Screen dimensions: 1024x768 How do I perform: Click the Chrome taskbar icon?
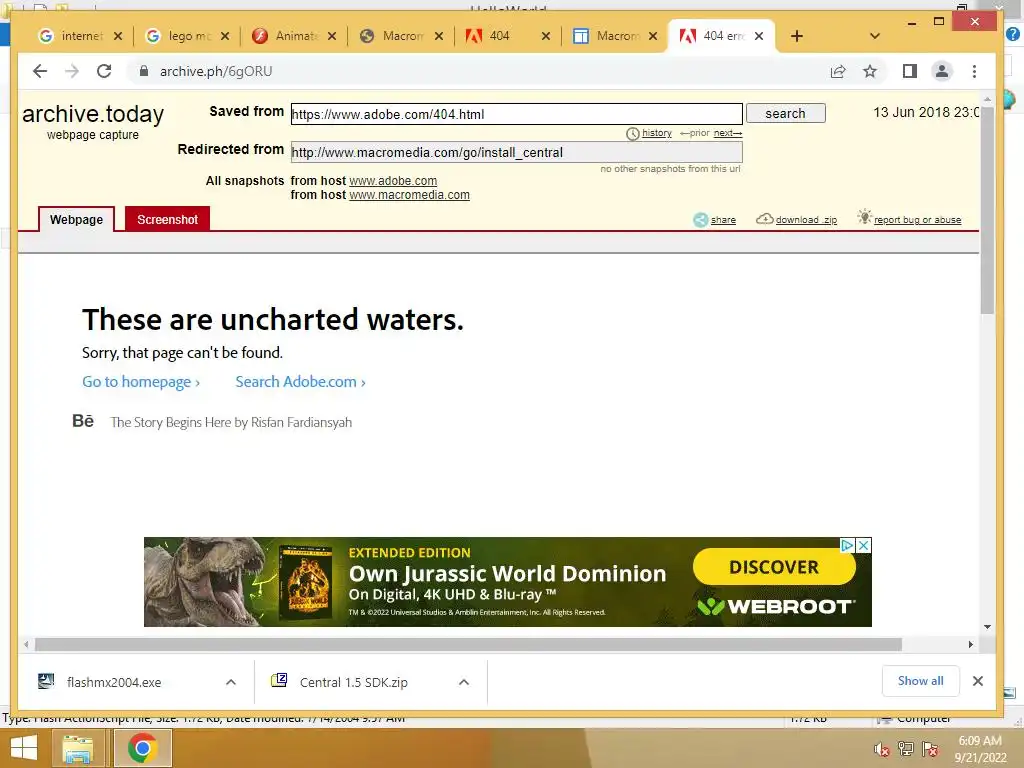point(142,748)
